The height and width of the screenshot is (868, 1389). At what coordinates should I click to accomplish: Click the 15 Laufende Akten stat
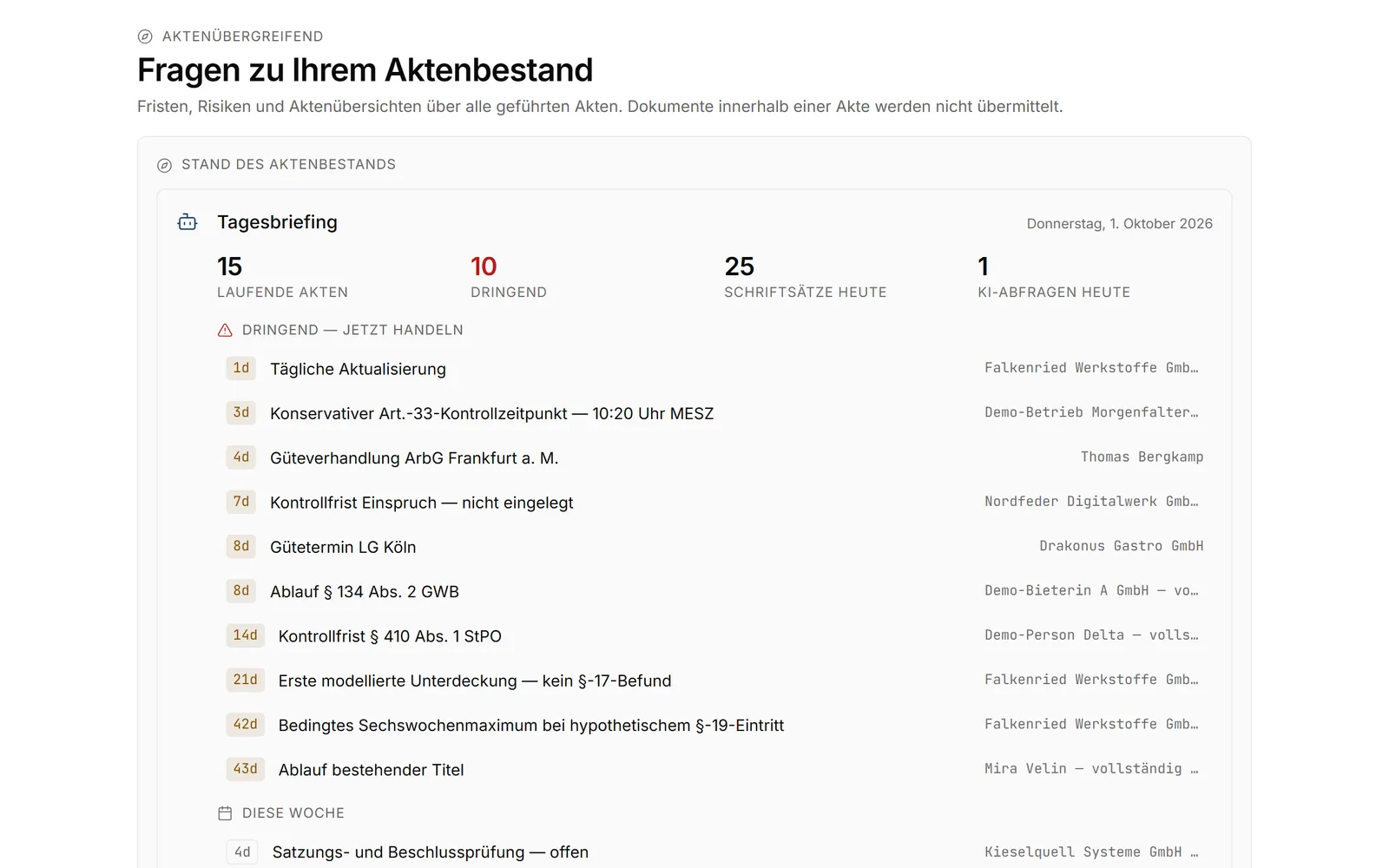(x=282, y=277)
